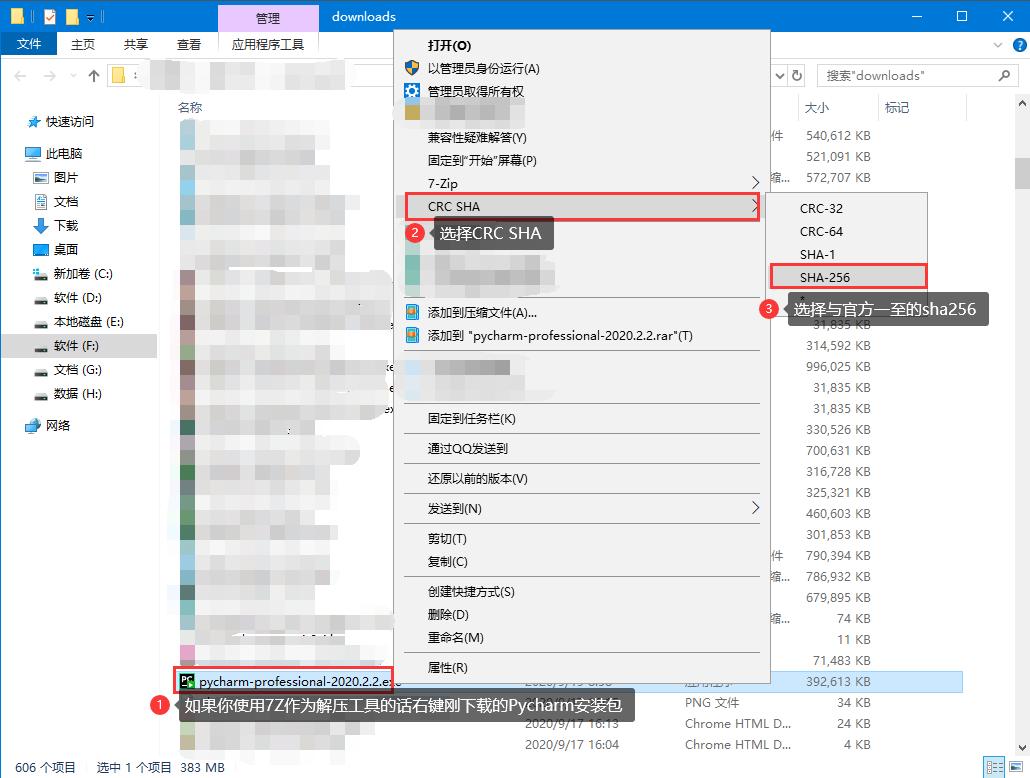
Task: Open the 查看 ribbon tab
Action: pyautogui.click(x=189, y=44)
